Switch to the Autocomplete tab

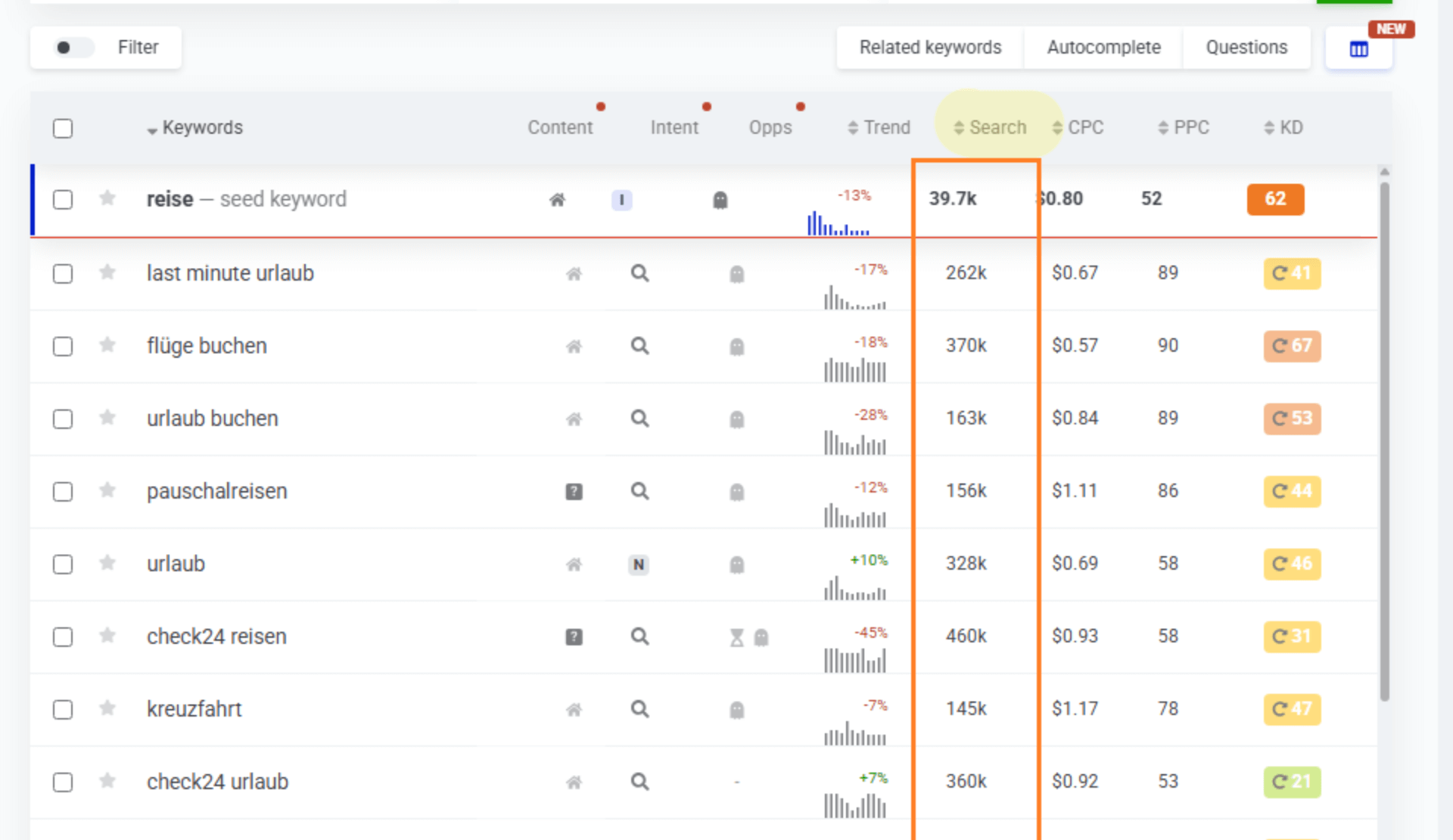tap(1103, 48)
